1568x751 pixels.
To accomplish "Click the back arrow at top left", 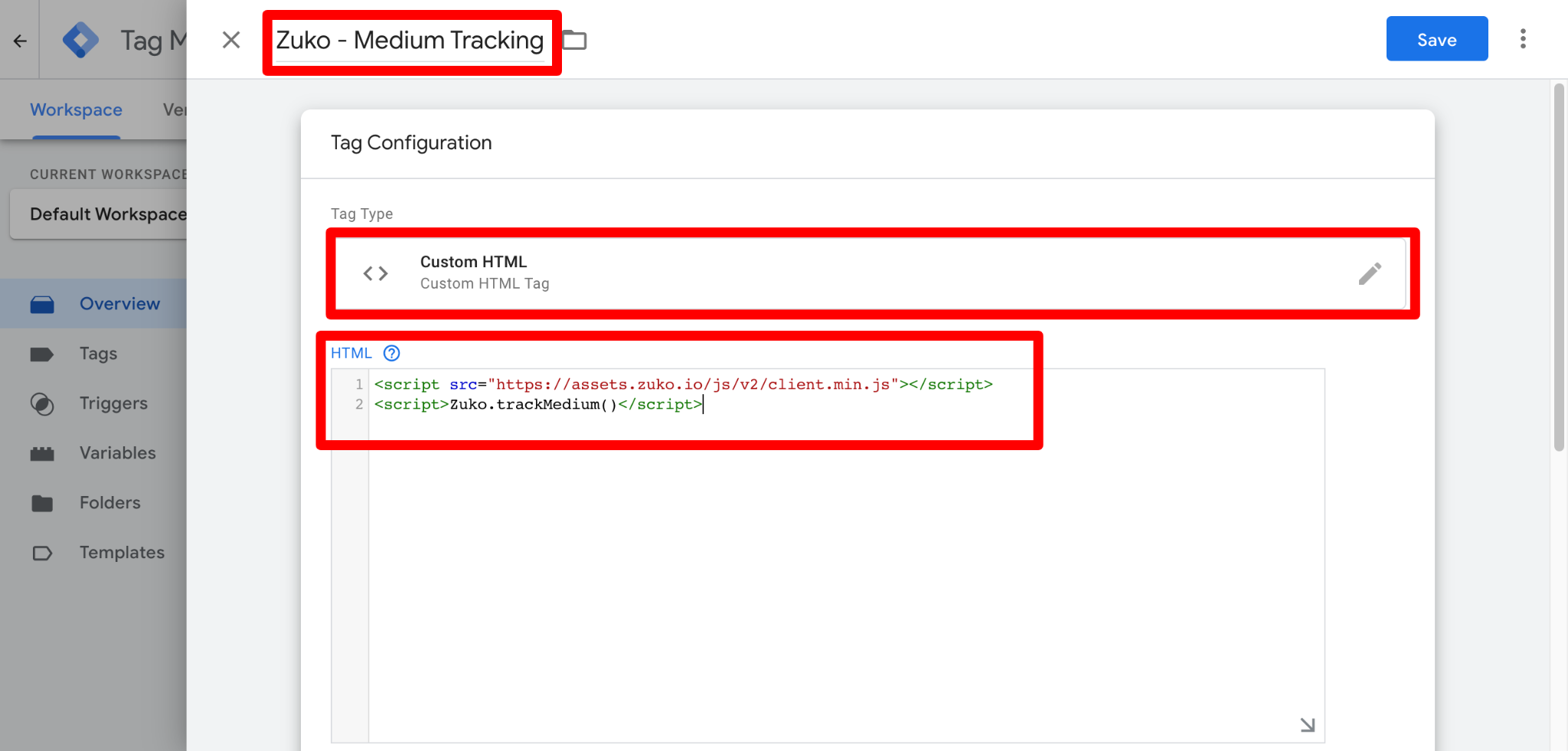I will tap(18, 40).
